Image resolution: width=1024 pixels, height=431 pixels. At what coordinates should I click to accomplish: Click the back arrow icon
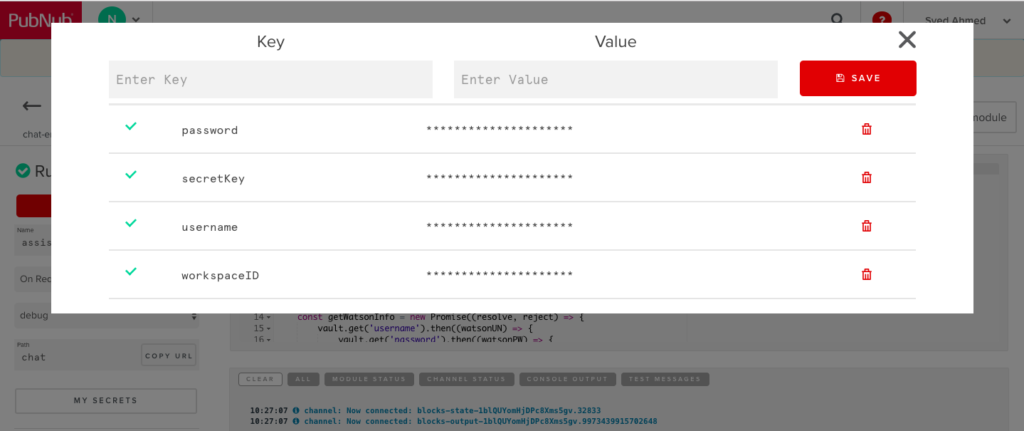click(32, 106)
